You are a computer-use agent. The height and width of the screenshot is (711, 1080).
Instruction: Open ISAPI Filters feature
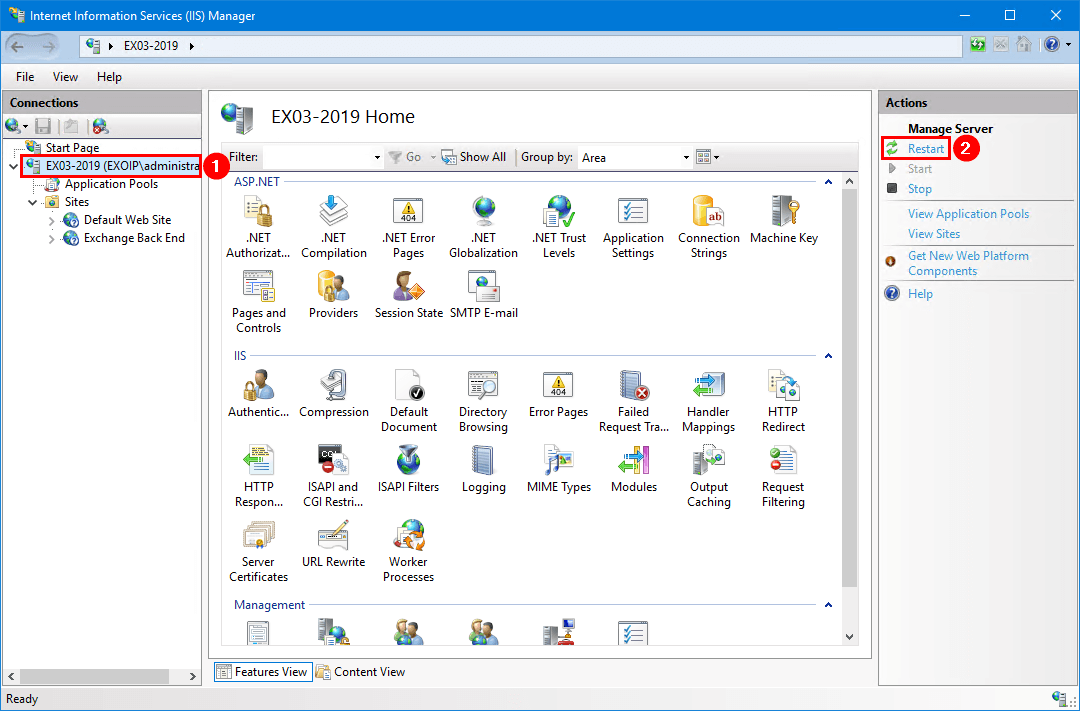click(x=408, y=468)
